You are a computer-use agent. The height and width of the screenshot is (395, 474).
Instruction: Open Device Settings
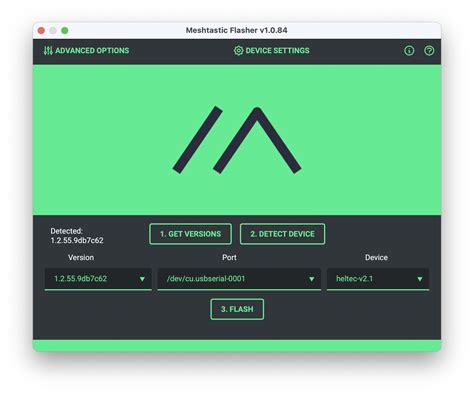tap(272, 51)
